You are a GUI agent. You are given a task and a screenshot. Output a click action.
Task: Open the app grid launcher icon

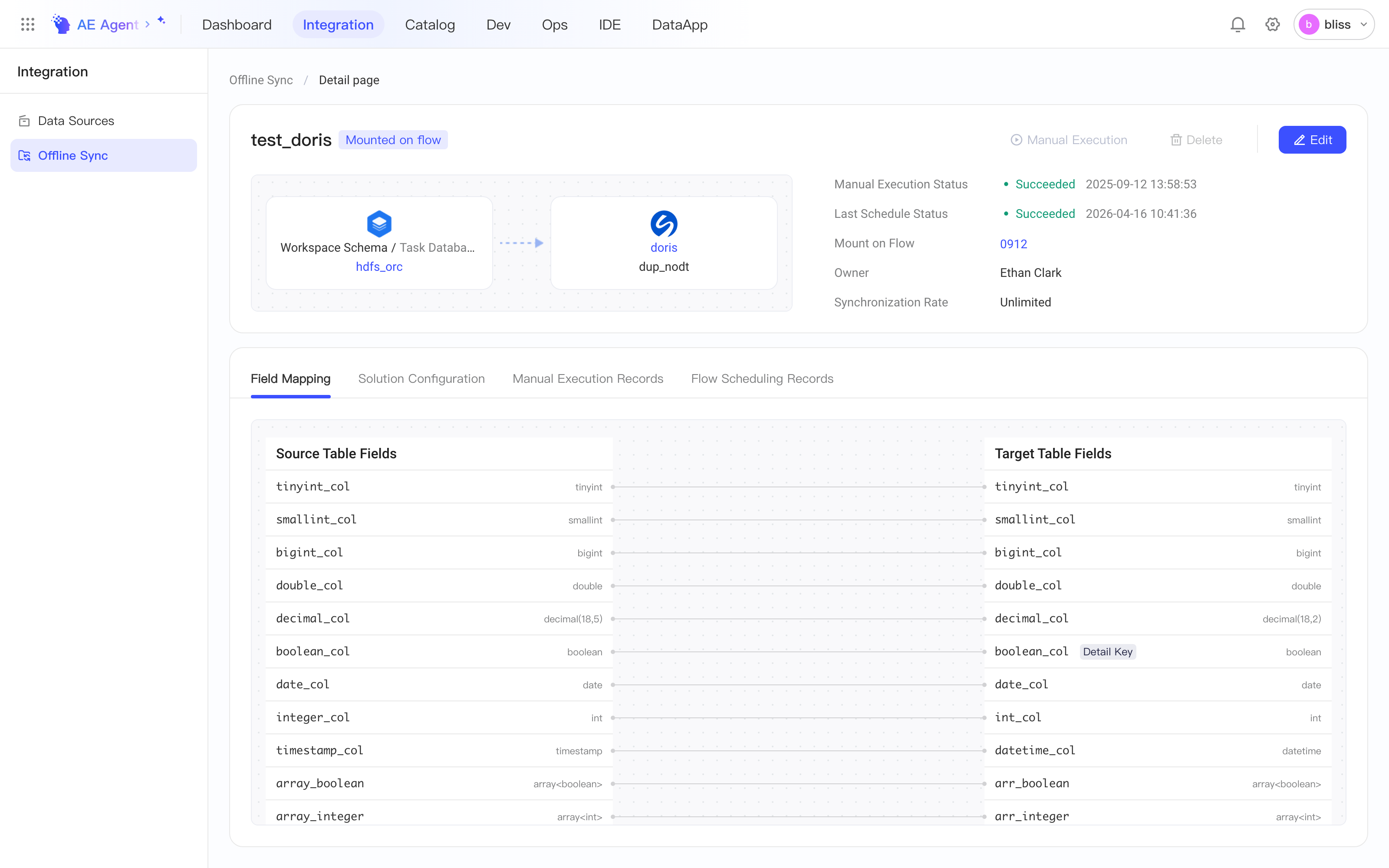(27, 24)
